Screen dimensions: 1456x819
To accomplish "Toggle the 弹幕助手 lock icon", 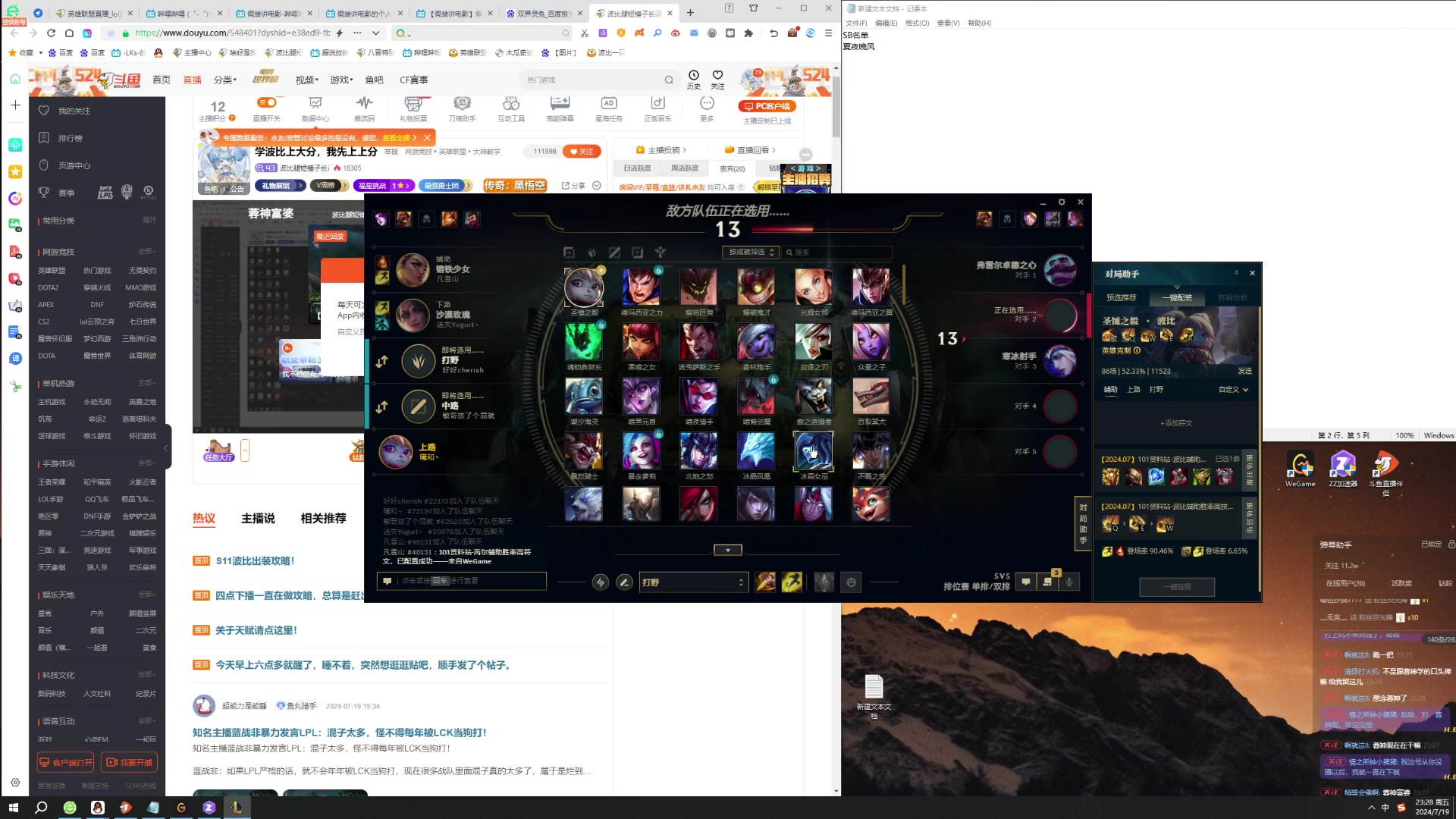I will 1451,544.
